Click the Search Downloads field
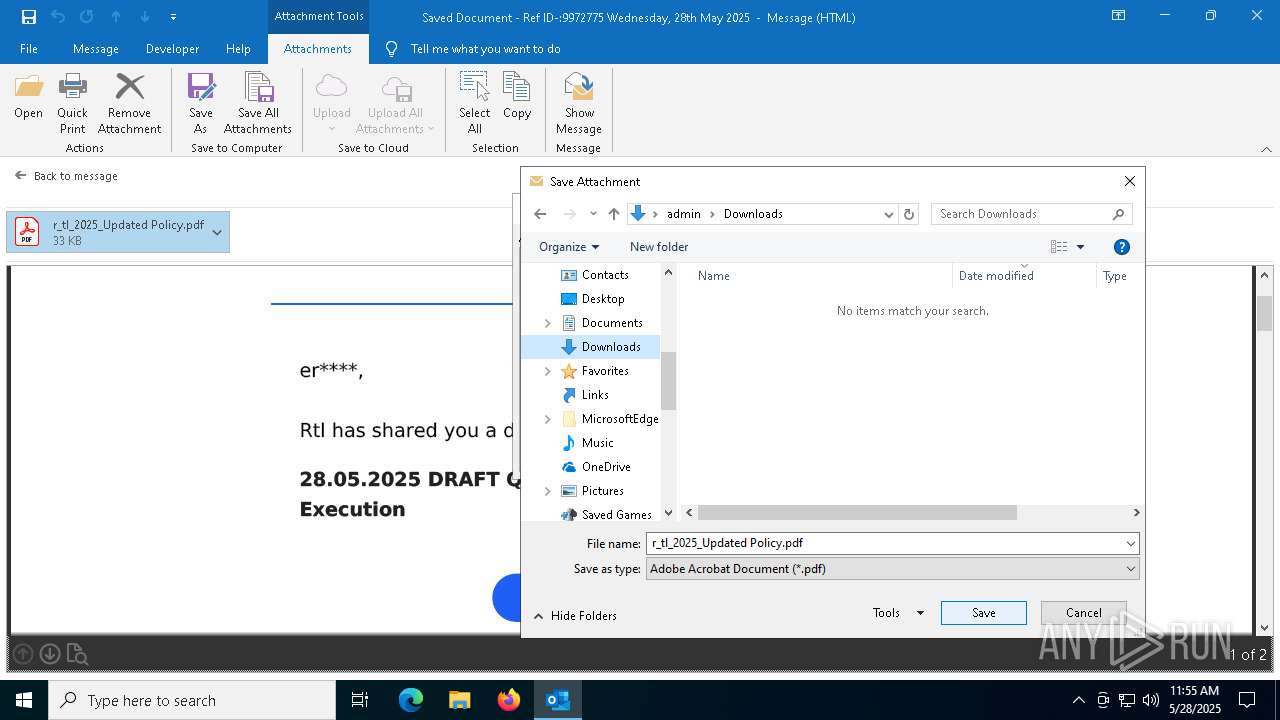The width and height of the screenshot is (1280, 720). coord(1031,214)
